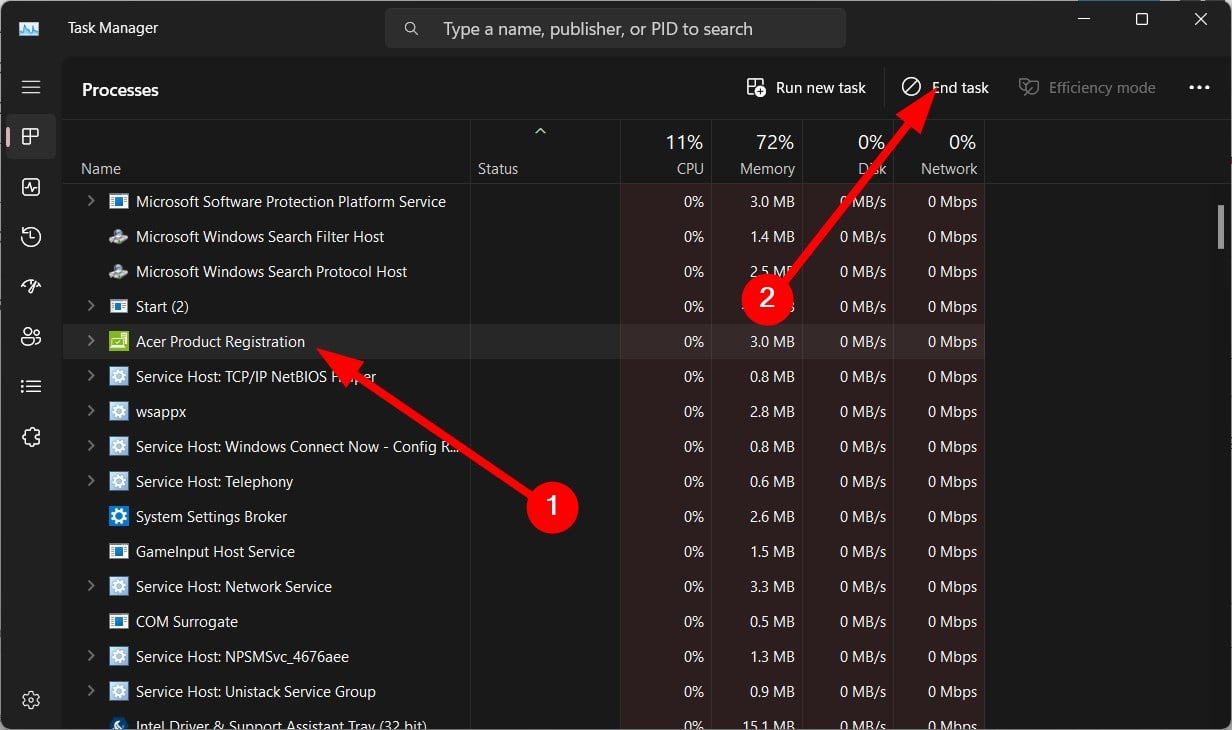Click the Start (2) process icon
Viewport: 1232px width, 730px height.
(x=119, y=307)
